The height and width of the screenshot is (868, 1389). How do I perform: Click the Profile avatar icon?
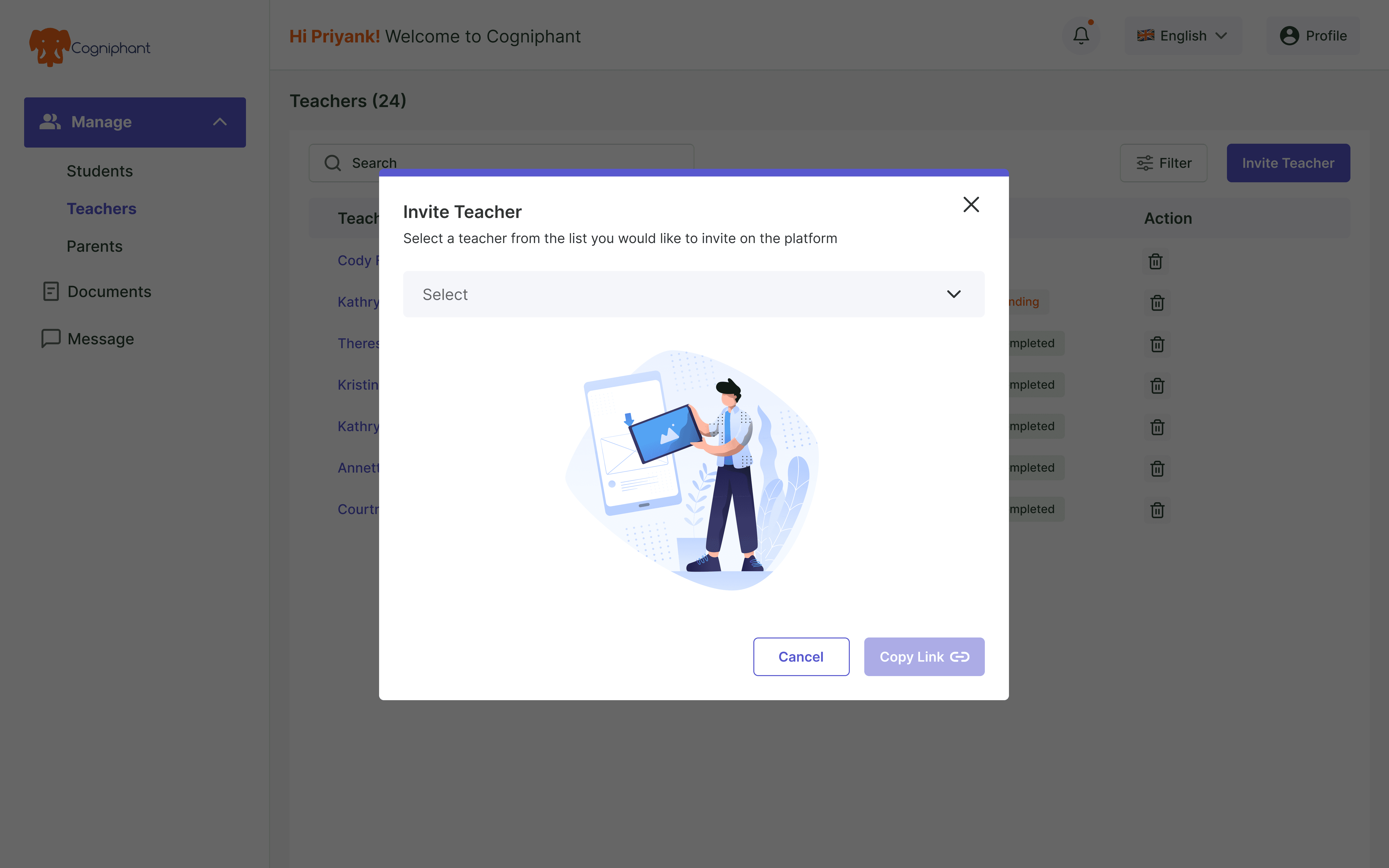[x=1289, y=36]
